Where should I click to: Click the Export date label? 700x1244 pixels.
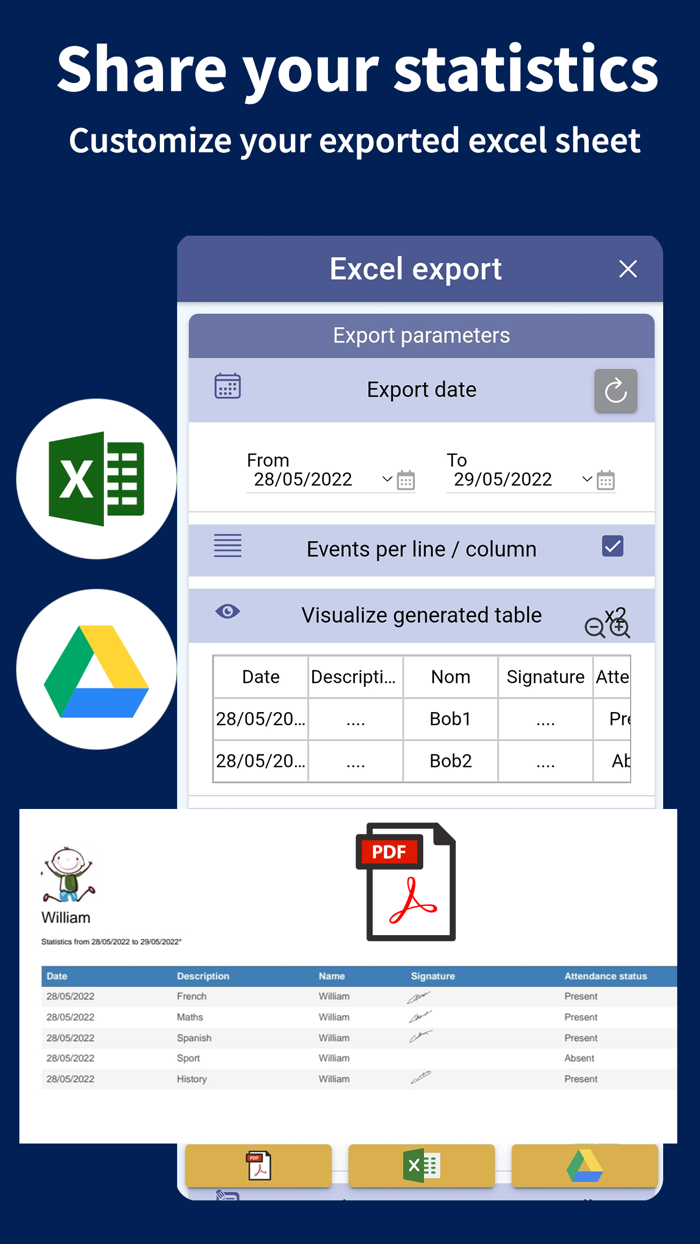click(422, 390)
